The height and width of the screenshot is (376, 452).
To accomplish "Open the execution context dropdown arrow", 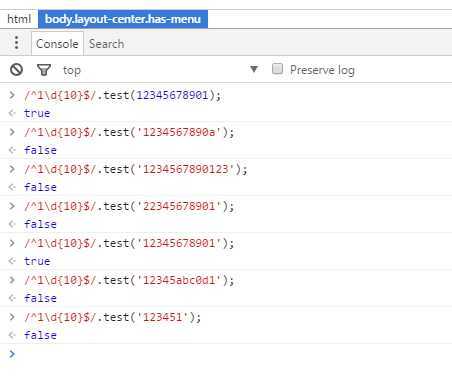I will [x=254, y=69].
